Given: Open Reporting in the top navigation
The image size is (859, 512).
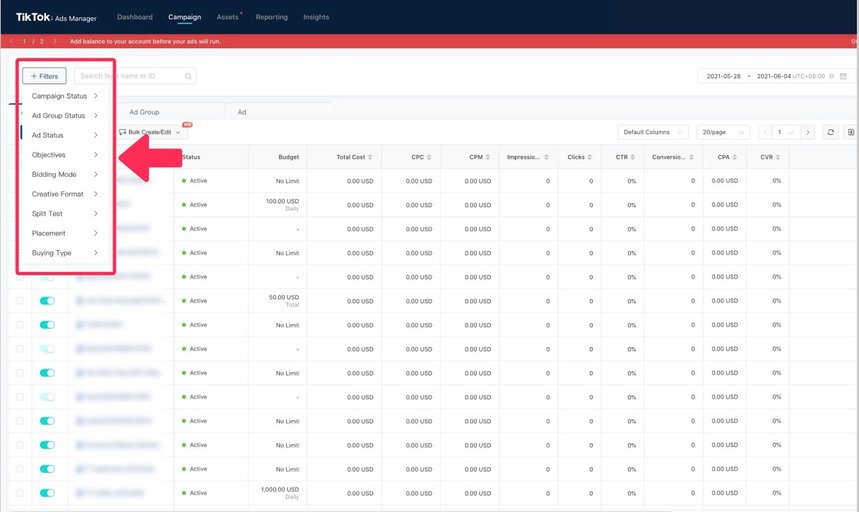Looking at the screenshot, I should [271, 17].
